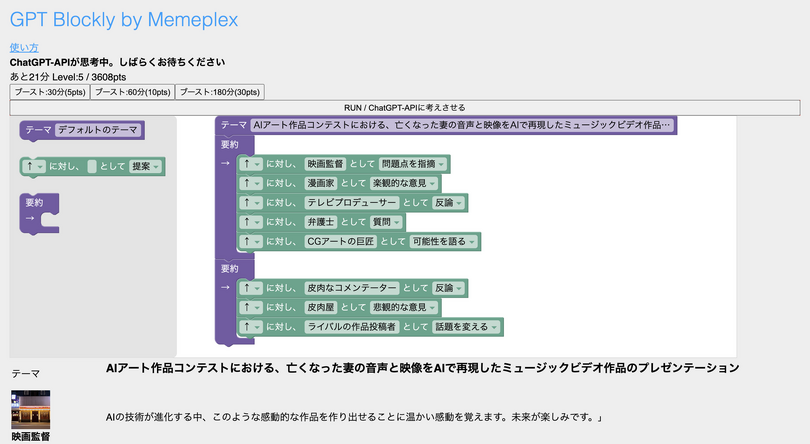Edit the 皮肉なコメンテーター role field
Image resolution: width=810 pixels, height=444 pixels.
point(351,288)
